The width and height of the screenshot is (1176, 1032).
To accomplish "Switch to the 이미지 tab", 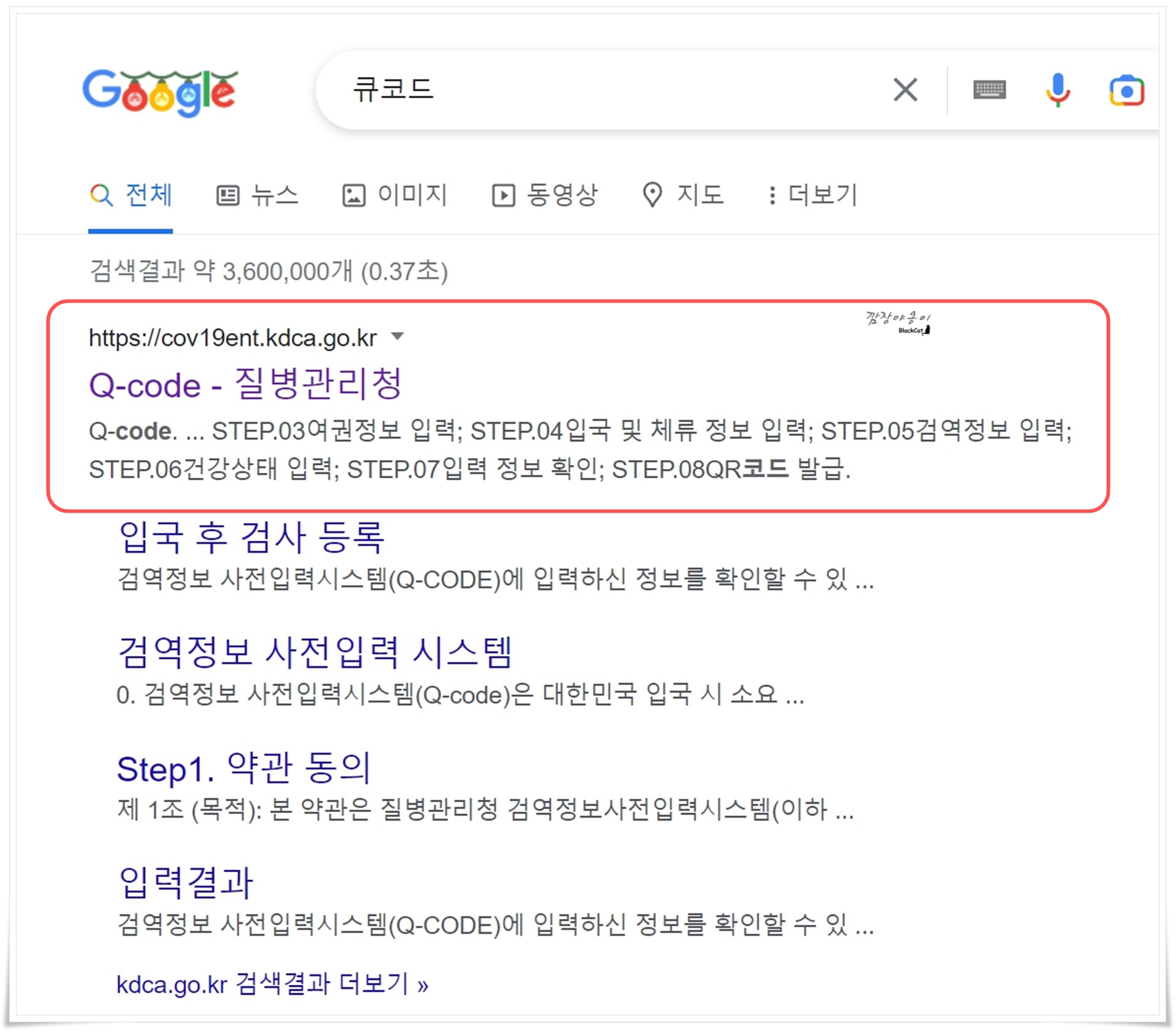I will coord(395,196).
